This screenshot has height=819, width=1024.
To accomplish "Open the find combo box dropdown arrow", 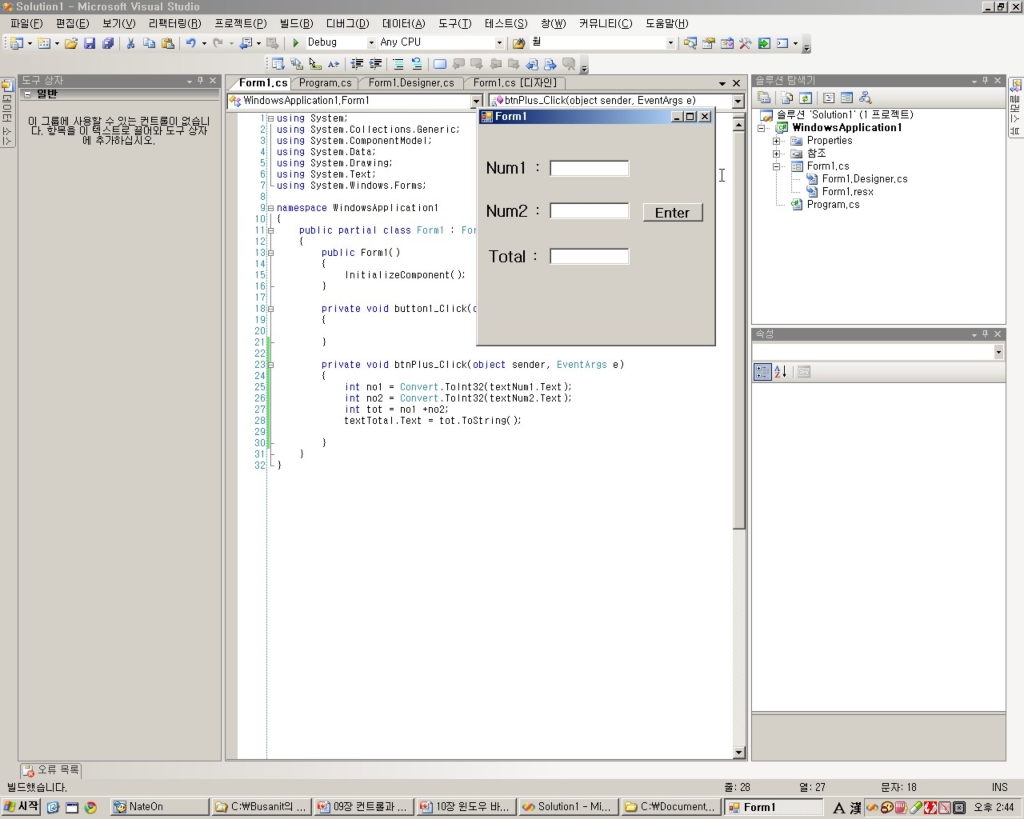I will coord(670,42).
